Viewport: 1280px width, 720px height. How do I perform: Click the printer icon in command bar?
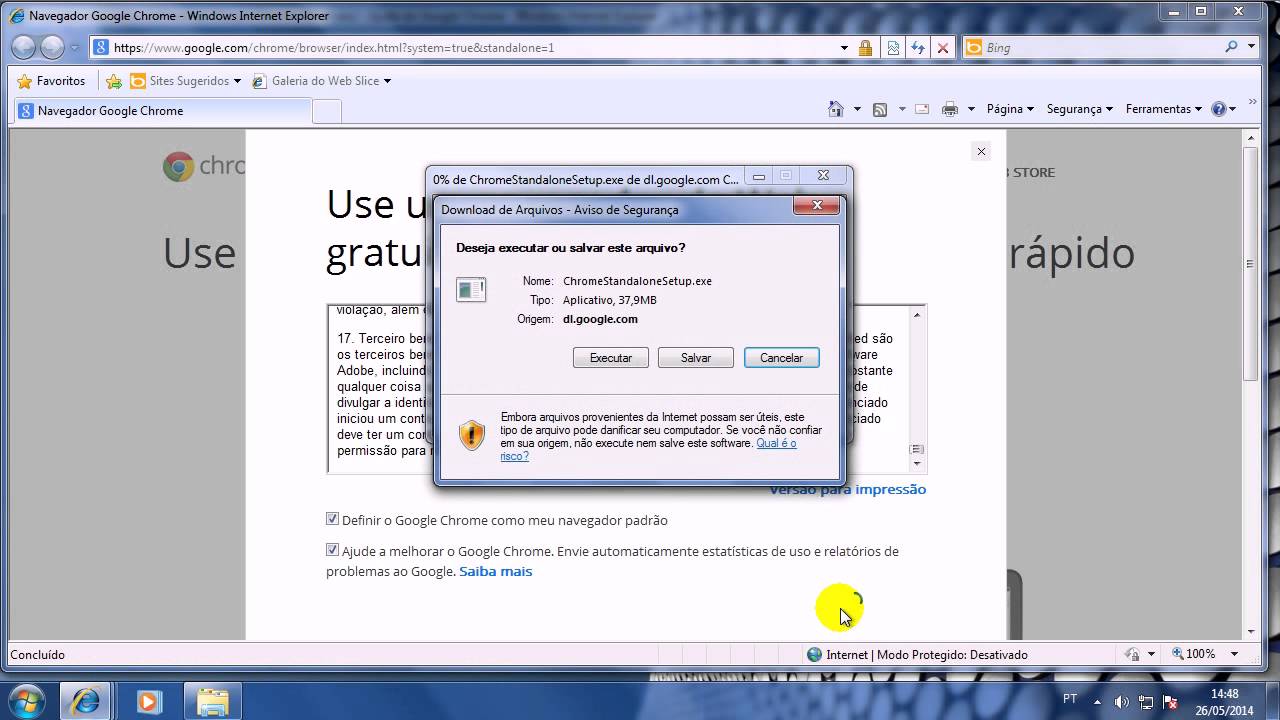[950, 109]
